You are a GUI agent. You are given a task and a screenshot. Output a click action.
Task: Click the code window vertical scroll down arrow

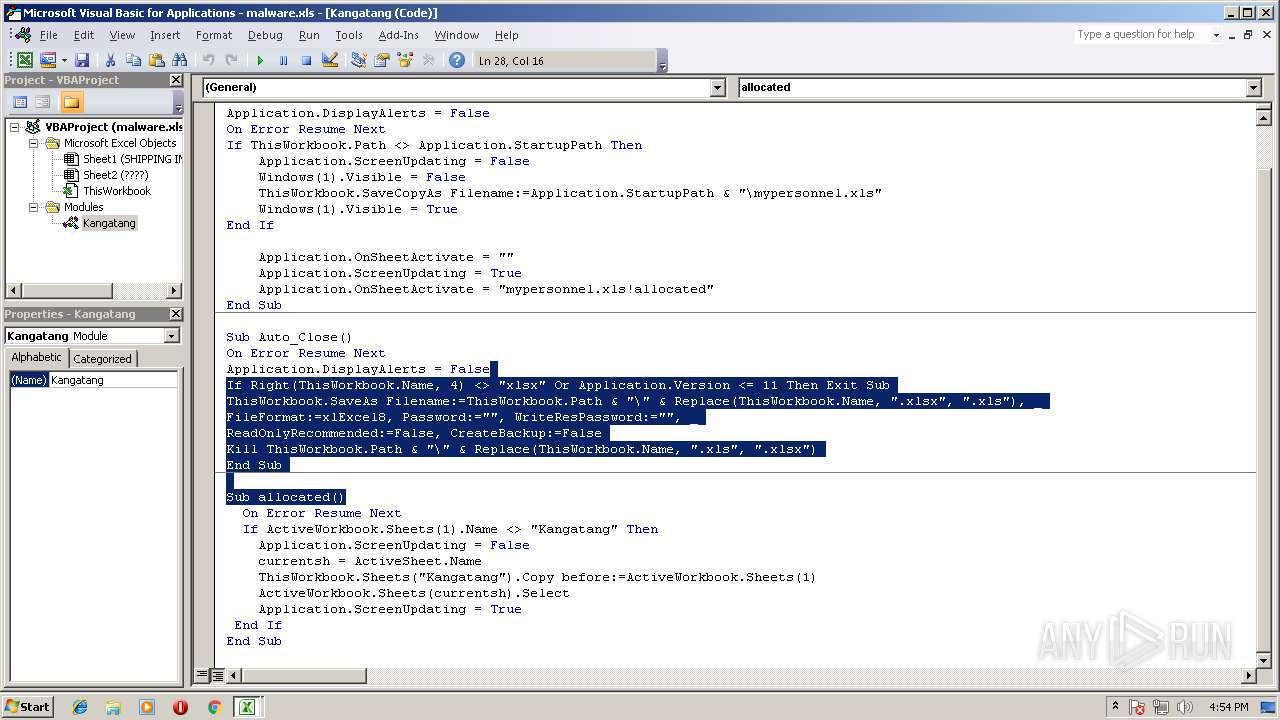(1263, 662)
